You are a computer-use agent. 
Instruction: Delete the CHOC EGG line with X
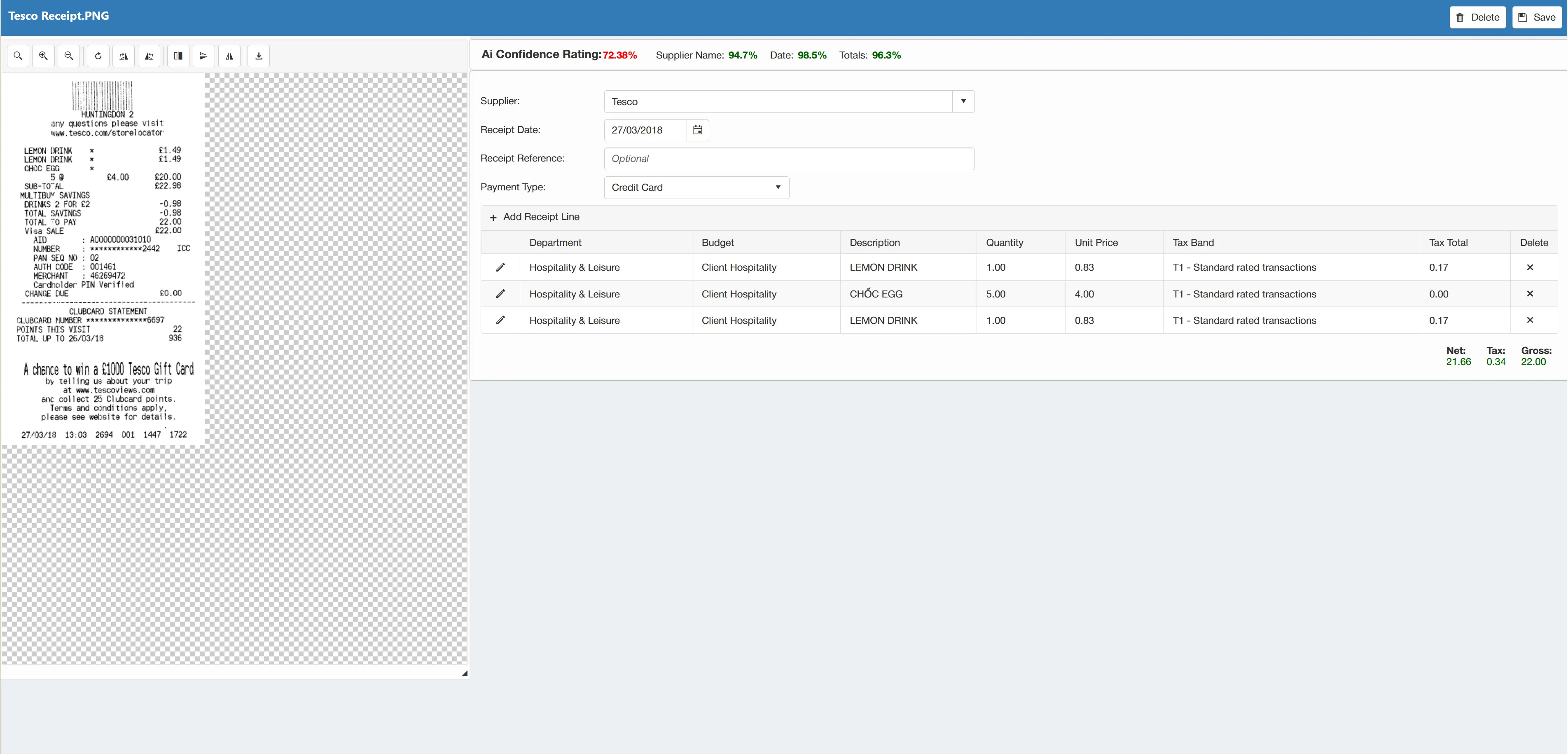pos(1530,293)
